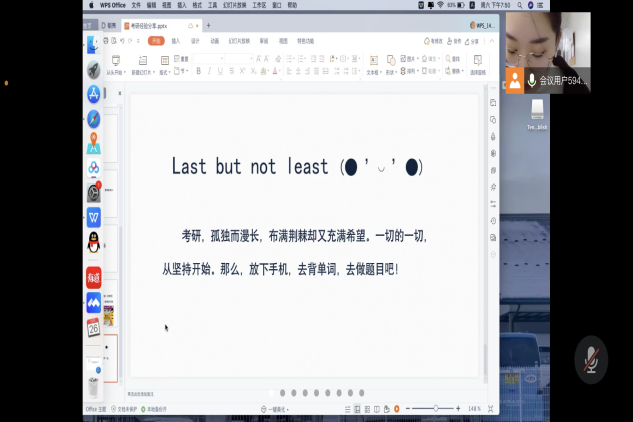
Task: Open System Preferences in the dock
Action: click(94, 193)
